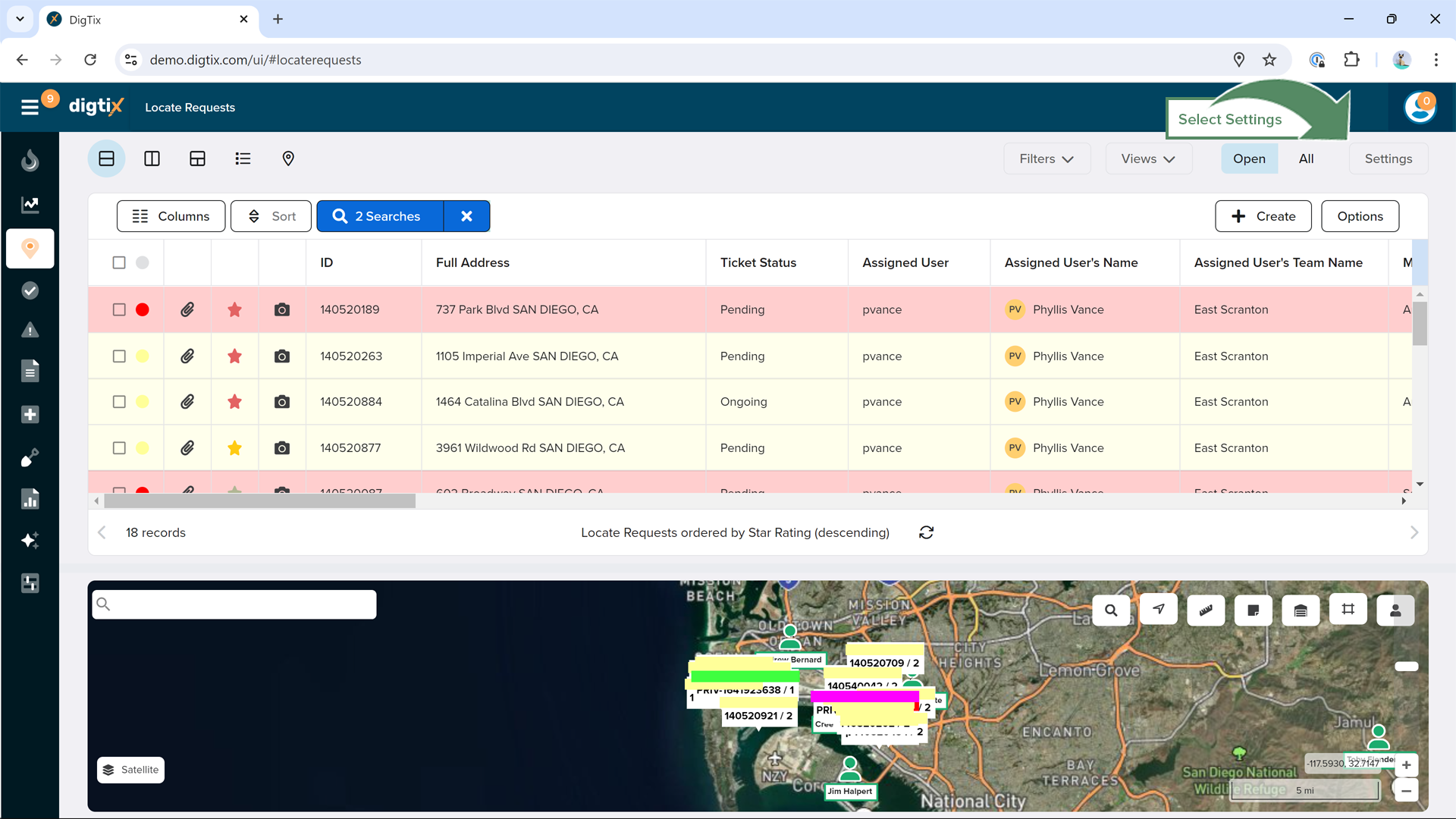1456x819 pixels.
Task: Click the Create button
Action: tap(1263, 216)
